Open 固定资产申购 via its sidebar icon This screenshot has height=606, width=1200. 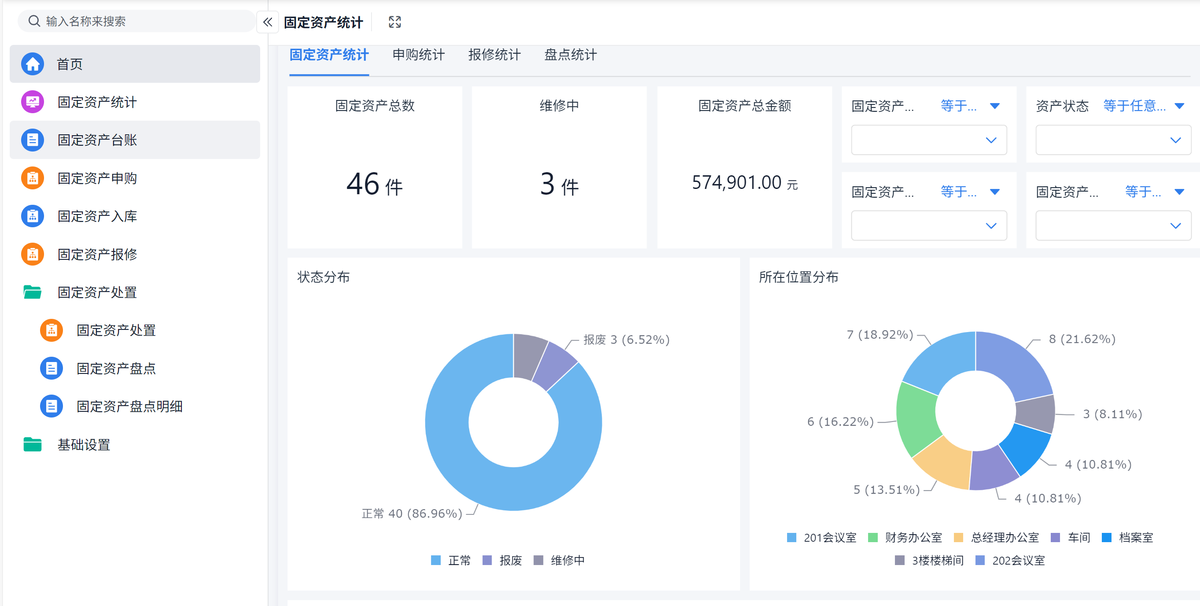31,177
